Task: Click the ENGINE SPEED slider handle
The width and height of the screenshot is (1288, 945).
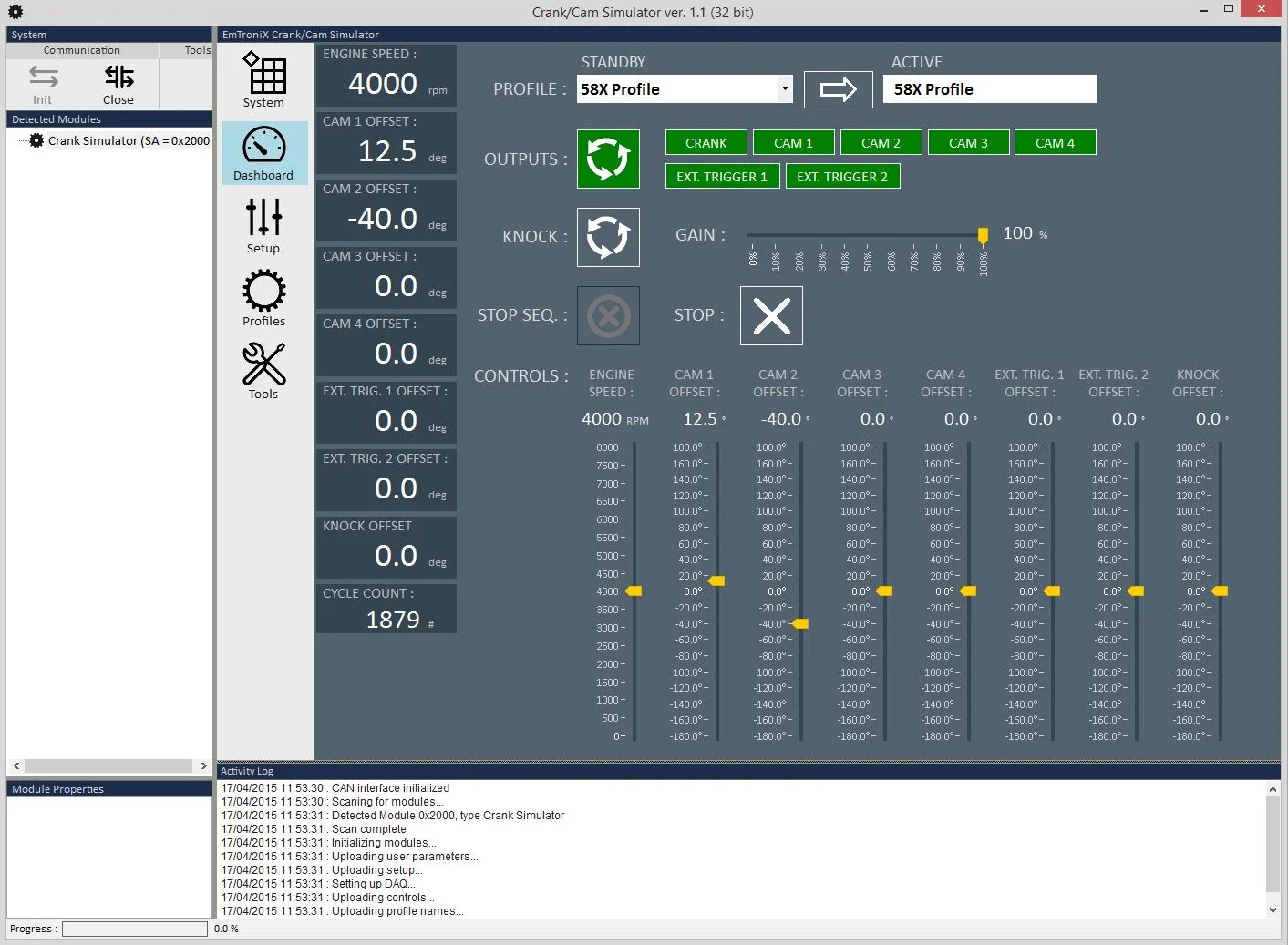Action: pos(634,591)
